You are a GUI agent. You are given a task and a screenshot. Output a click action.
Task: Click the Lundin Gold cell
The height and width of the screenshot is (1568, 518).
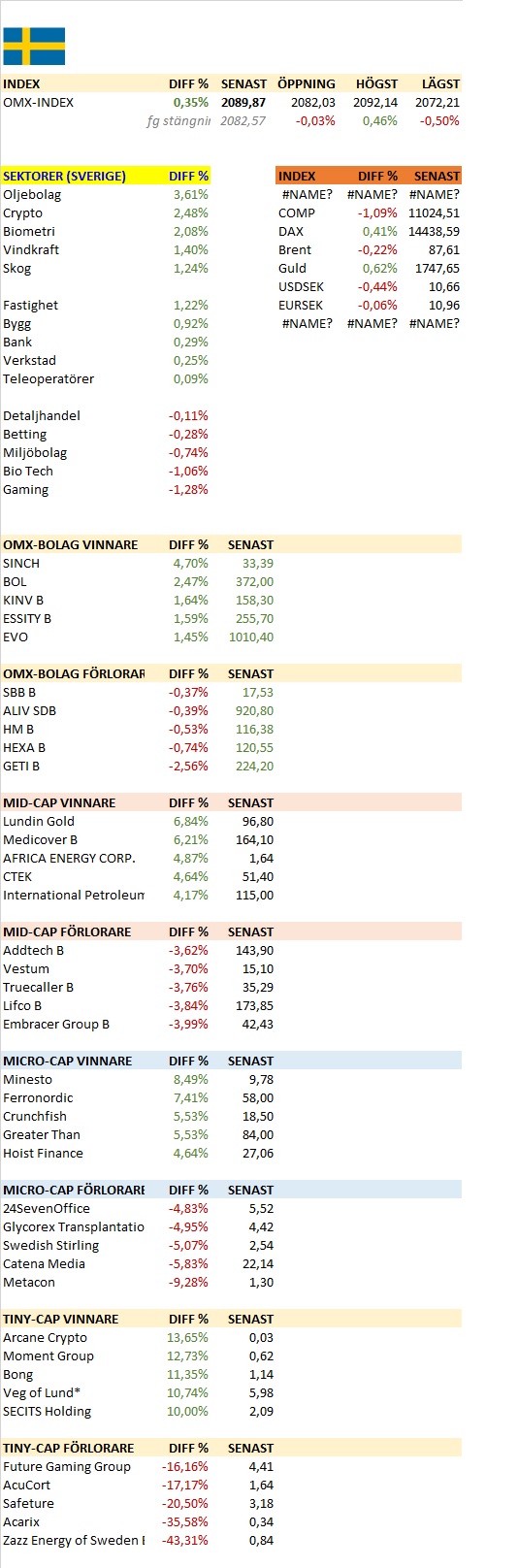pyautogui.click(x=39, y=821)
